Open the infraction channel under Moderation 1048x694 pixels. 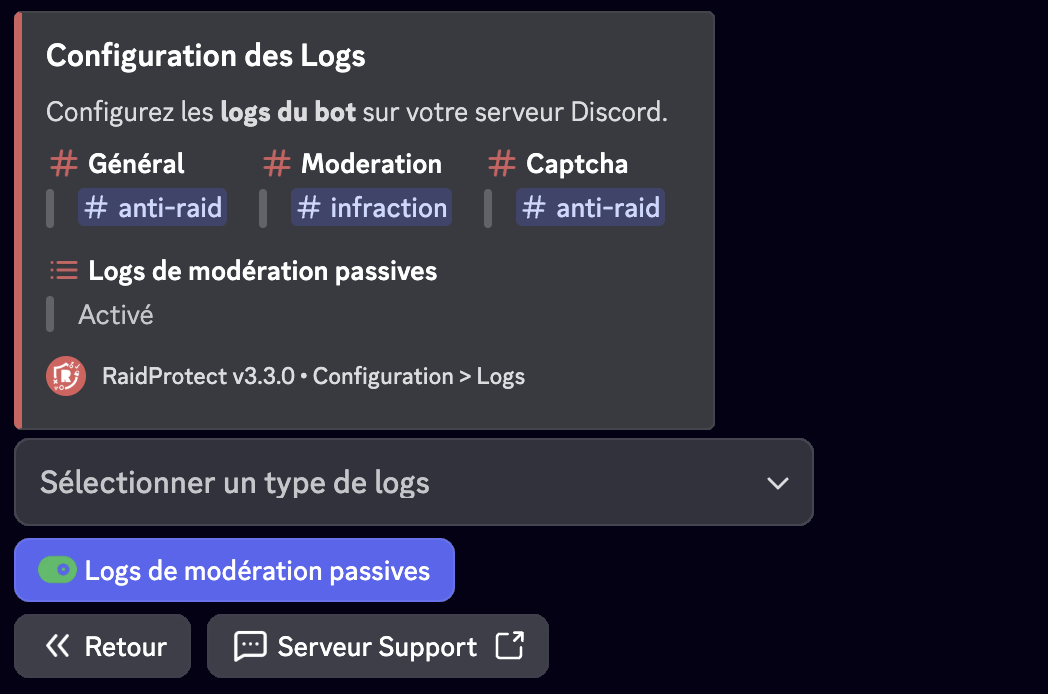click(371, 207)
